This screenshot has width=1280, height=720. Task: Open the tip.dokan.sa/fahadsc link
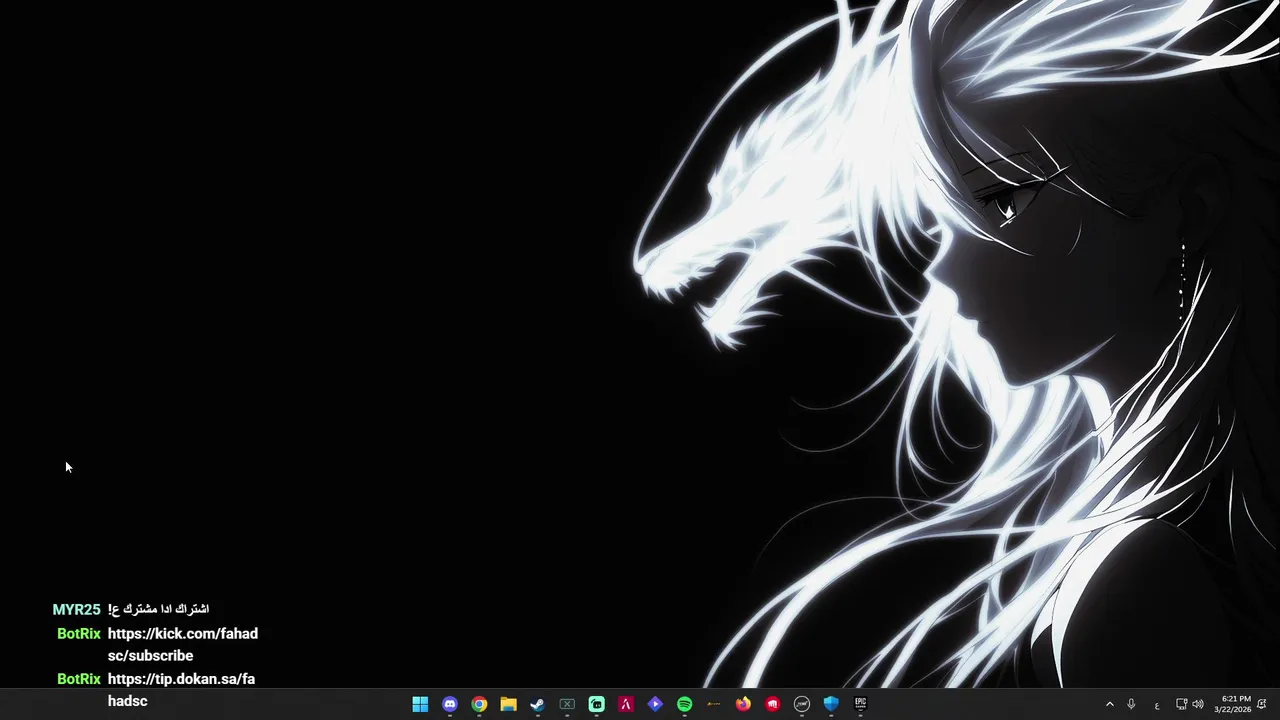pos(181,690)
